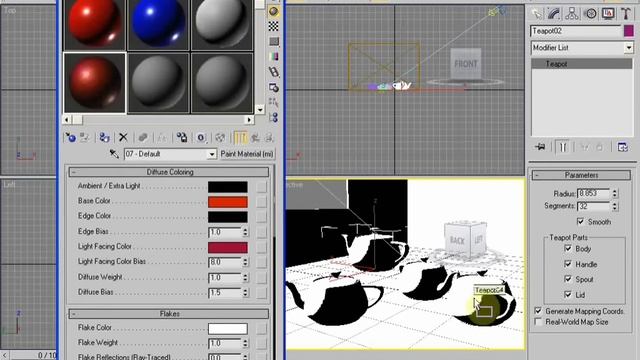Viewport: 640px width, 360px height.
Task: Click Make Unique in modifier stack
Action: coord(584,147)
